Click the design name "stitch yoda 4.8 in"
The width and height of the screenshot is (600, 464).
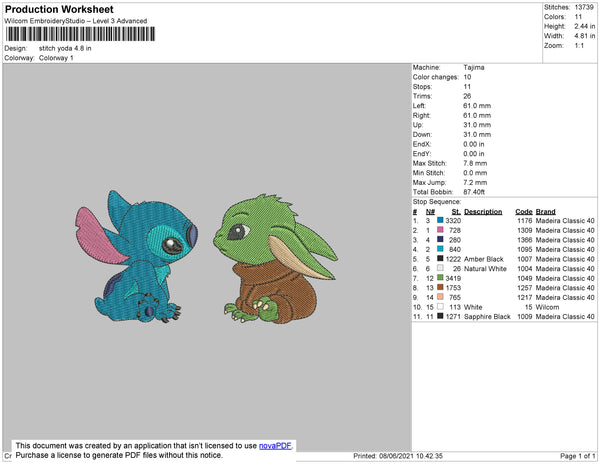(65, 48)
